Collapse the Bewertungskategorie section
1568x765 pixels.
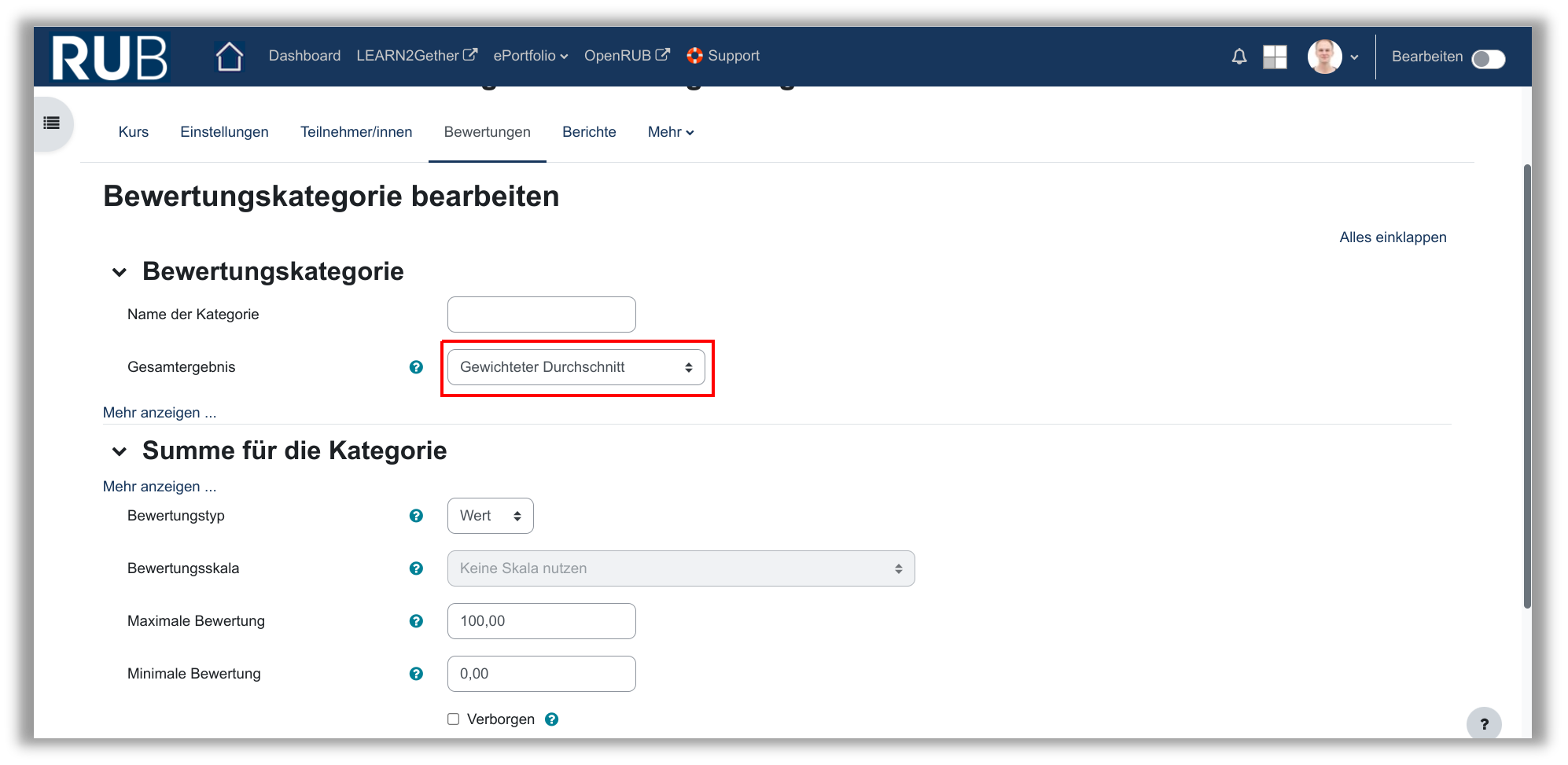120,272
